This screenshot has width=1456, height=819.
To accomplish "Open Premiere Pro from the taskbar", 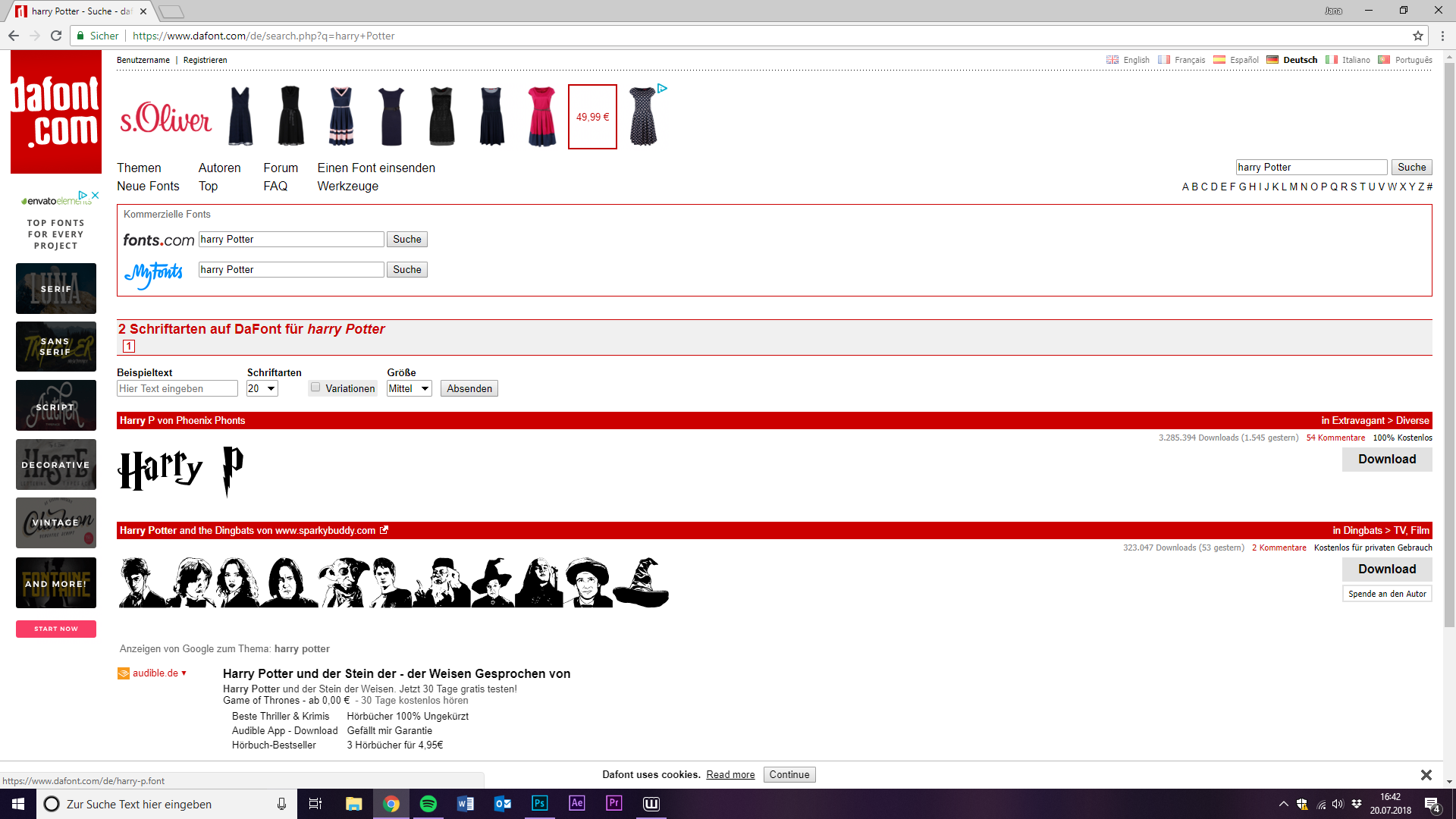I will click(x=614, y=804).
